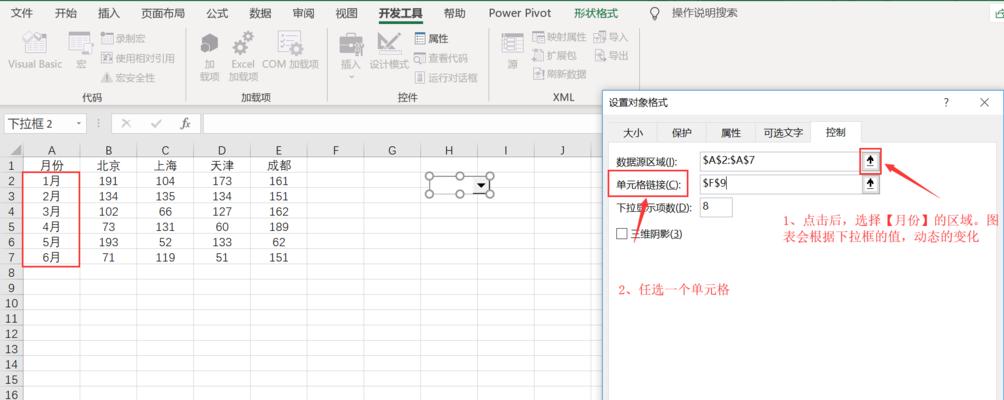Screen dimensions: 1004x400
Task: Click the 操作说明搜索 search box
Action: point(704,13)
